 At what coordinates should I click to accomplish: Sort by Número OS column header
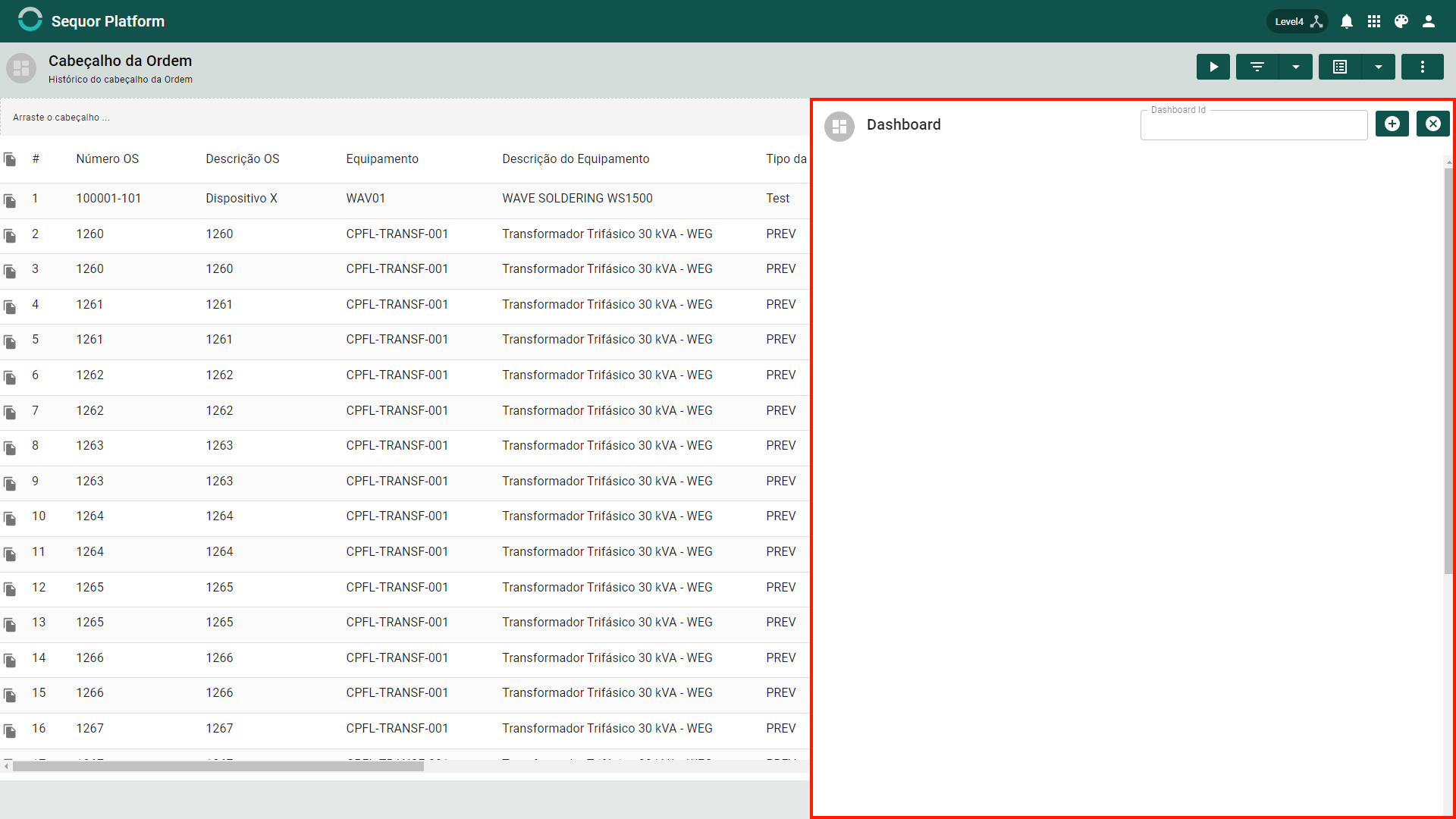coord(107,158)
